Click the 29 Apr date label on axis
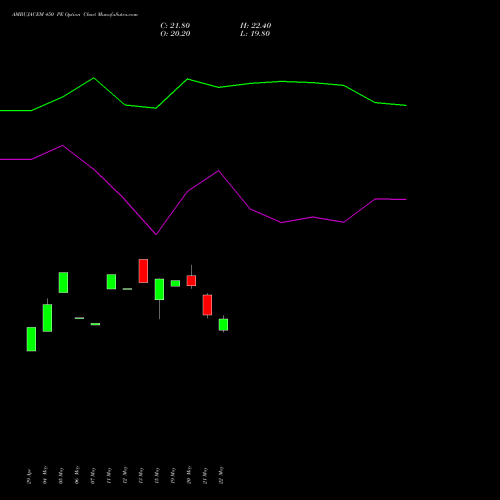Screen dimensions: 500x500 (x=29, y=477)
